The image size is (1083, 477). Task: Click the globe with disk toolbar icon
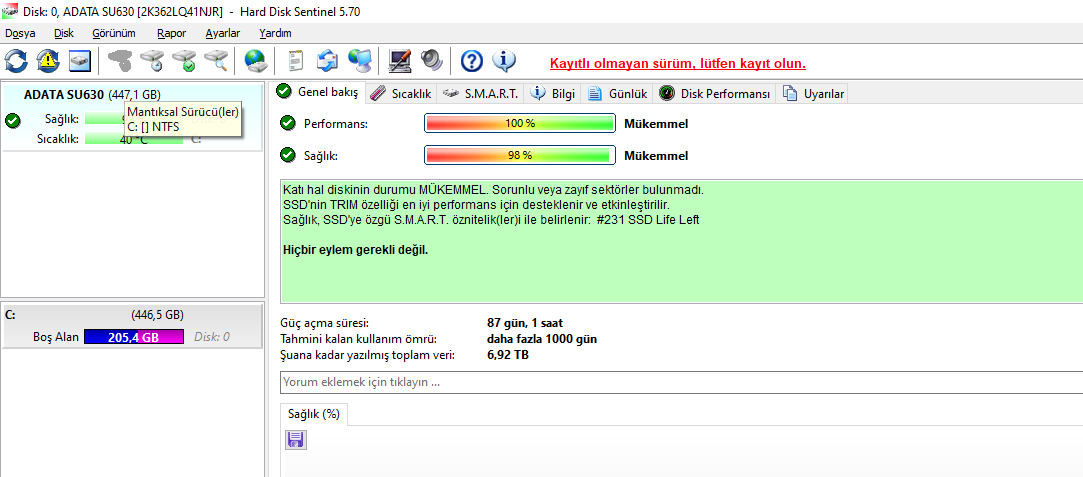[256, 61]
